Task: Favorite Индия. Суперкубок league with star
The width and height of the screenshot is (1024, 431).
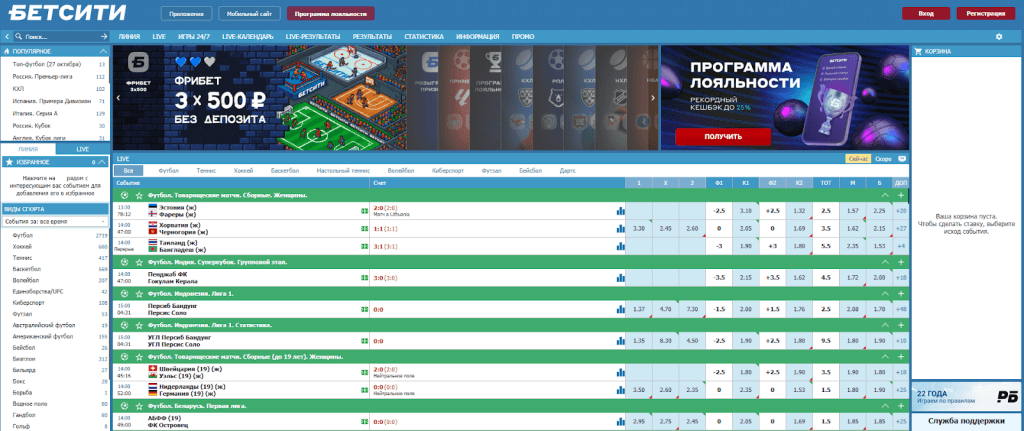Action: (x=138, y=262)
